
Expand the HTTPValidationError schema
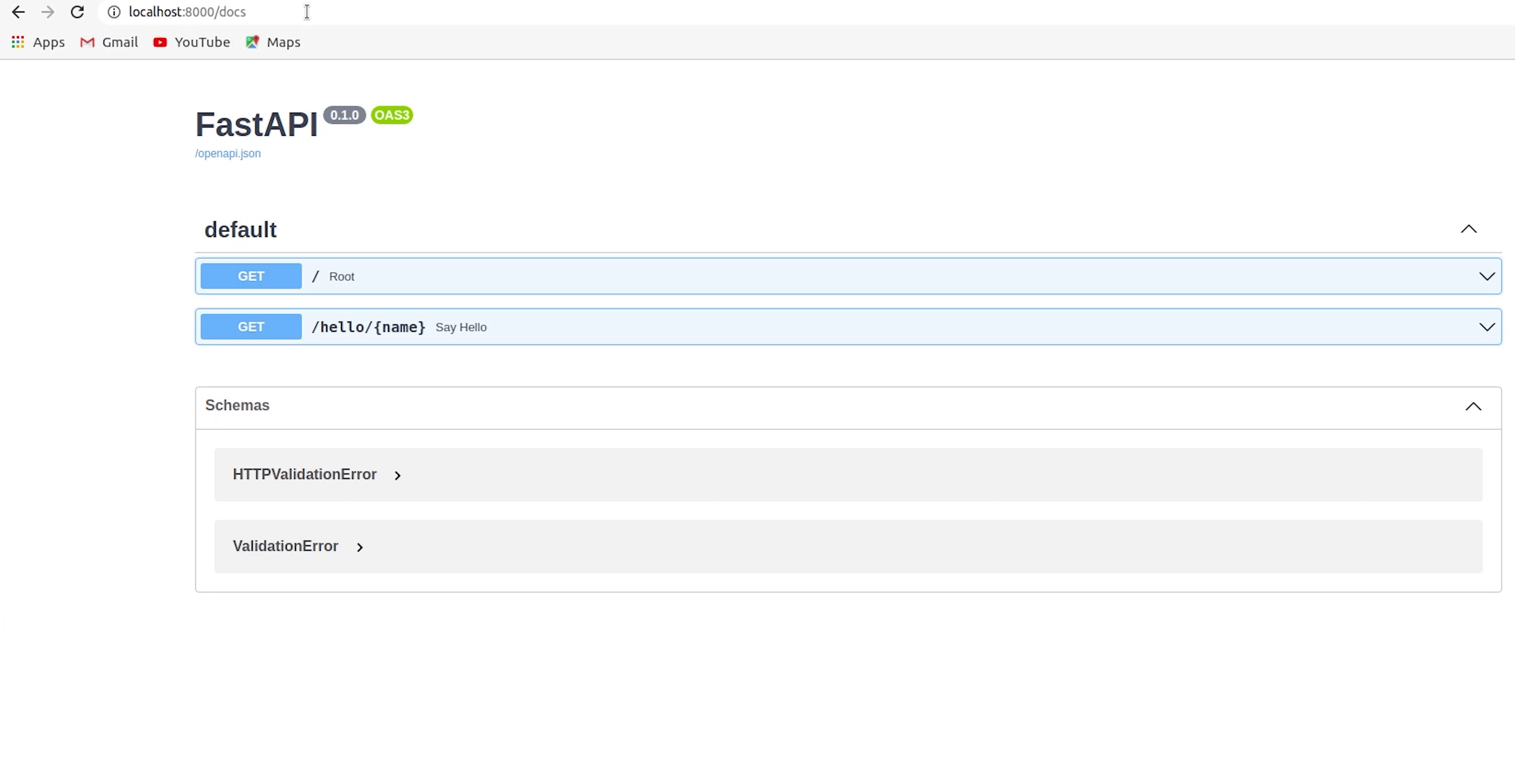(x=397, y=475)
